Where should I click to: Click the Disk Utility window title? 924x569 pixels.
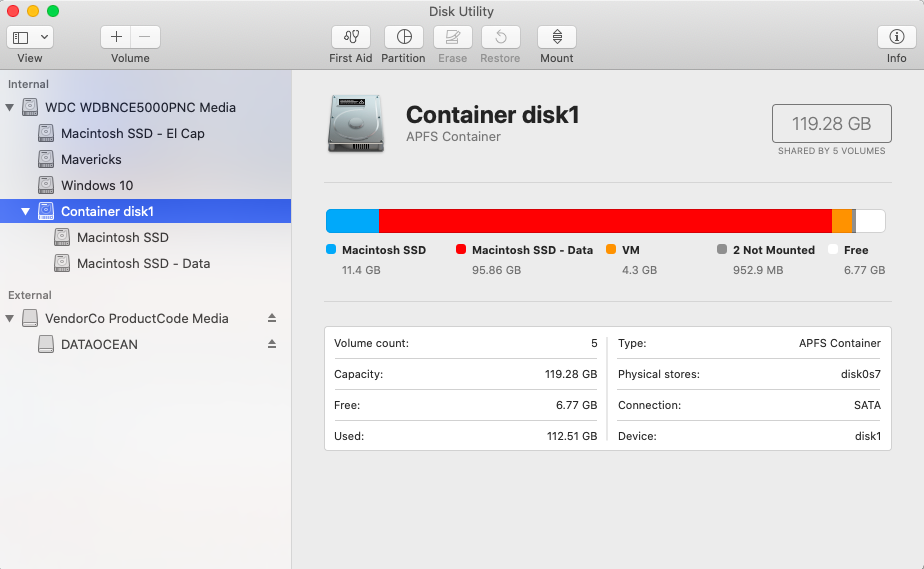[461, 12]
